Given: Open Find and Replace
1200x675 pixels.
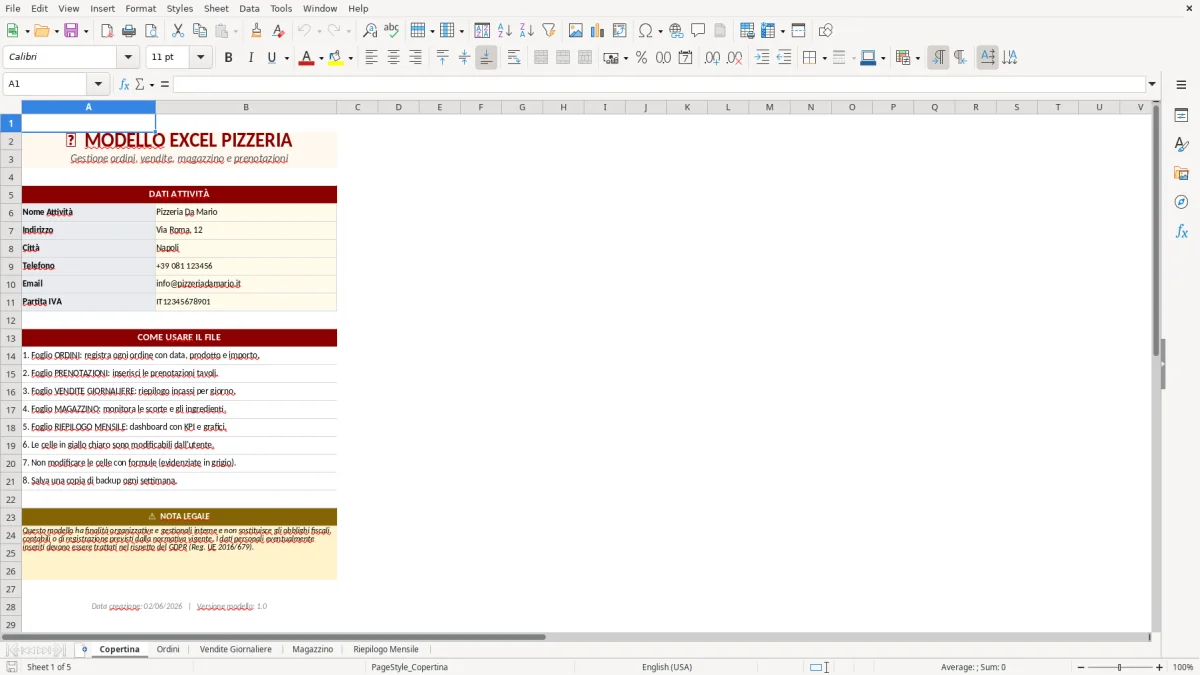Looking at the screenshot, I should [x=370, y=31].
